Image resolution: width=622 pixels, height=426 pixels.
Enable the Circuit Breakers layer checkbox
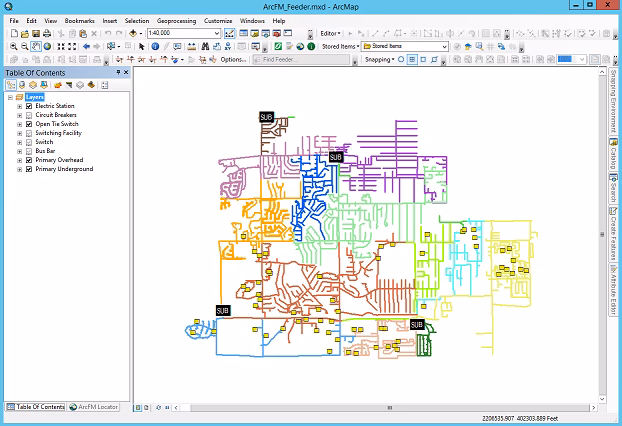(29, 115)
